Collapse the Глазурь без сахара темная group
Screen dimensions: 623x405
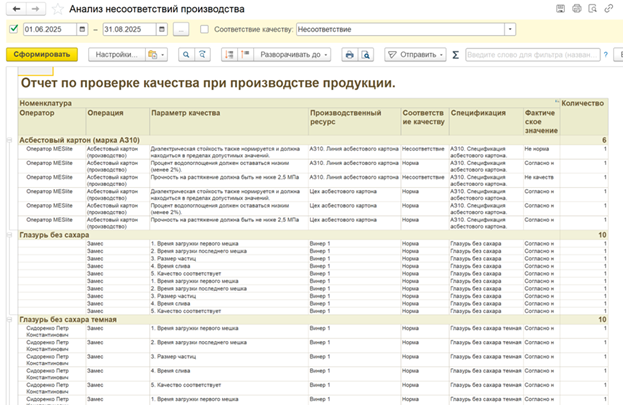(9, 320)
